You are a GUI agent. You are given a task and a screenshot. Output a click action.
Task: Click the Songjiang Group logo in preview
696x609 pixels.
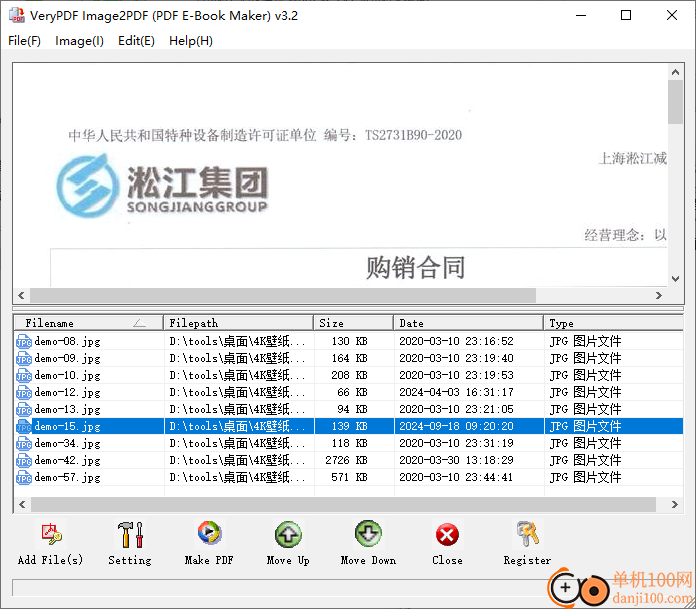(162, 186)
